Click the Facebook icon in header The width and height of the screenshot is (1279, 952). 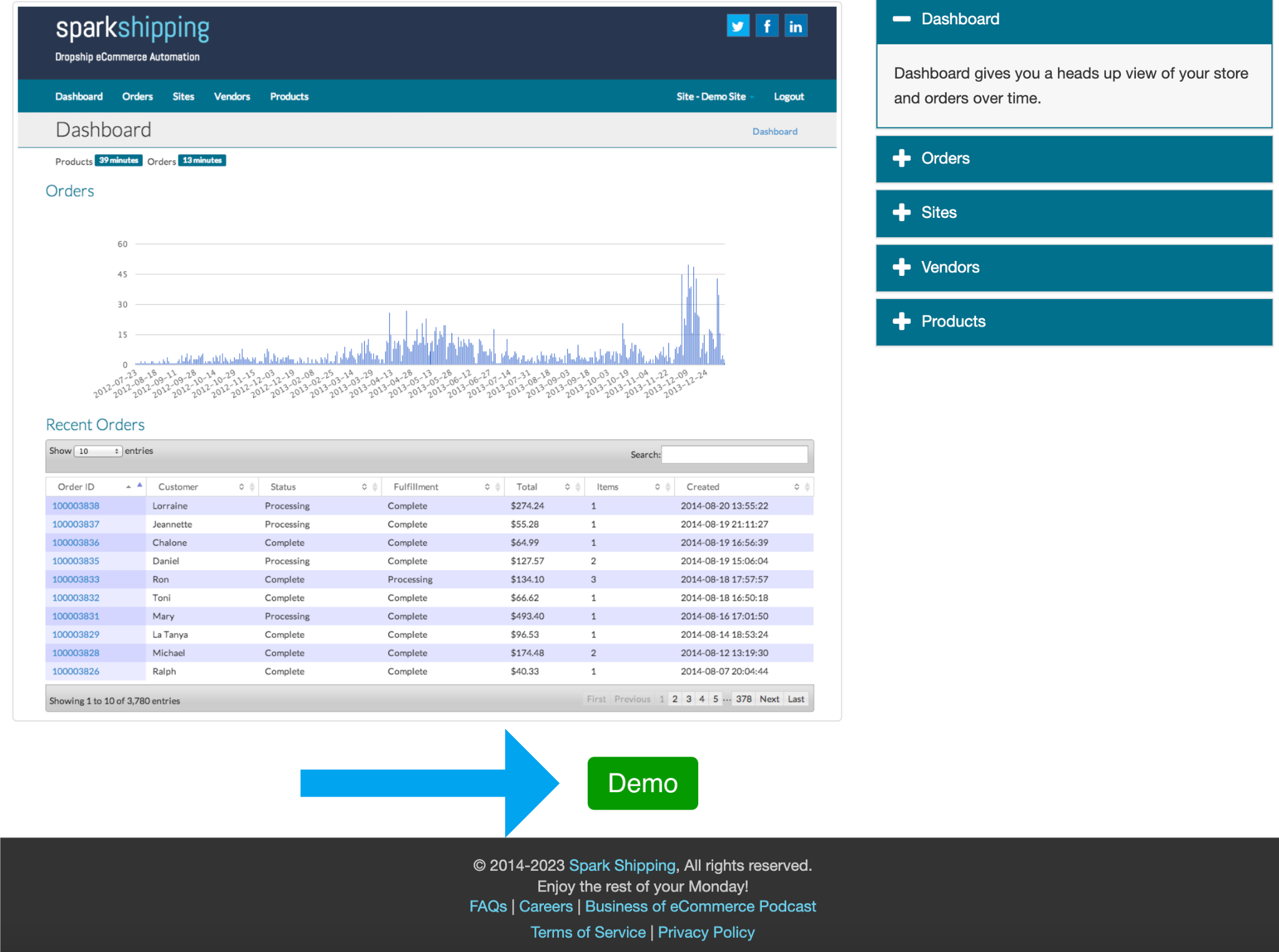766,26
